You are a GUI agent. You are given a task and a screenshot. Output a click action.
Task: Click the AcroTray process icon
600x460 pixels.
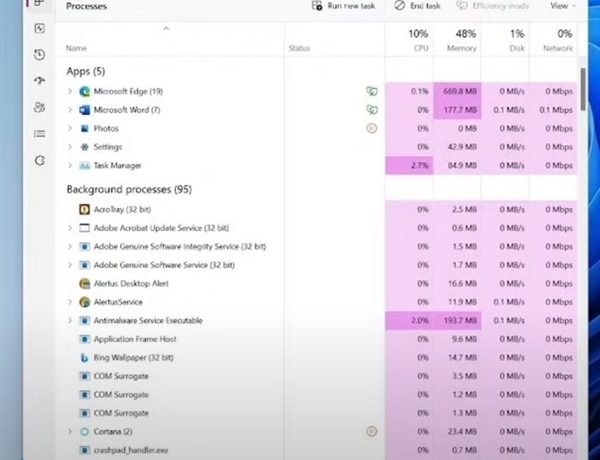pyautogui.click(x=84, y=209)
